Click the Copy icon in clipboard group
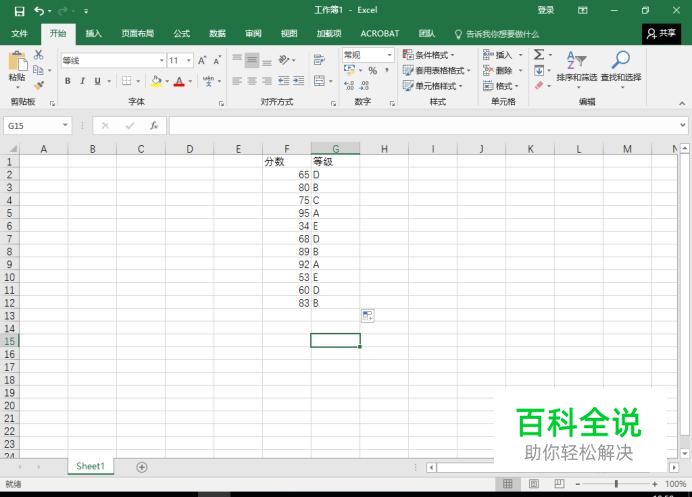Screen dimensions: 692x497 click(38, 70)
